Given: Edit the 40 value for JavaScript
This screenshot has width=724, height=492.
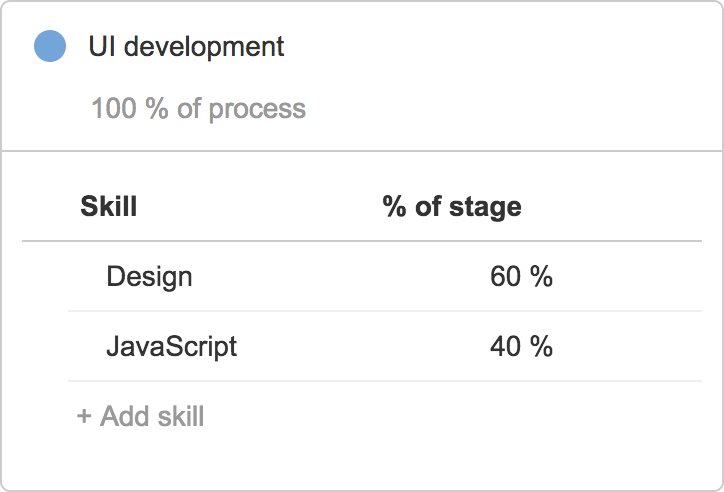Looking at the screenshot, I should pos(506,346).
